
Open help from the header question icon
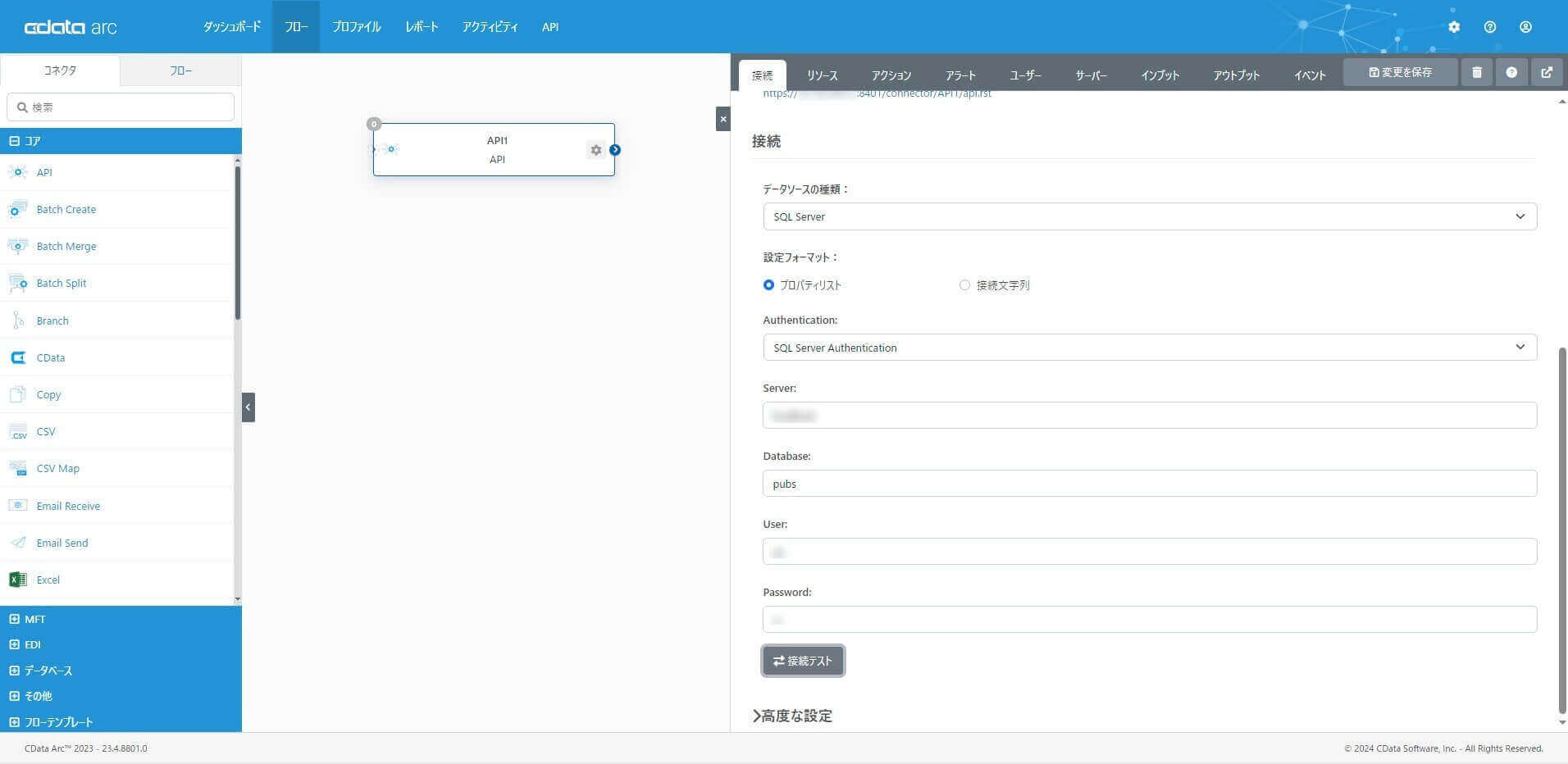tap(1490, 27)
